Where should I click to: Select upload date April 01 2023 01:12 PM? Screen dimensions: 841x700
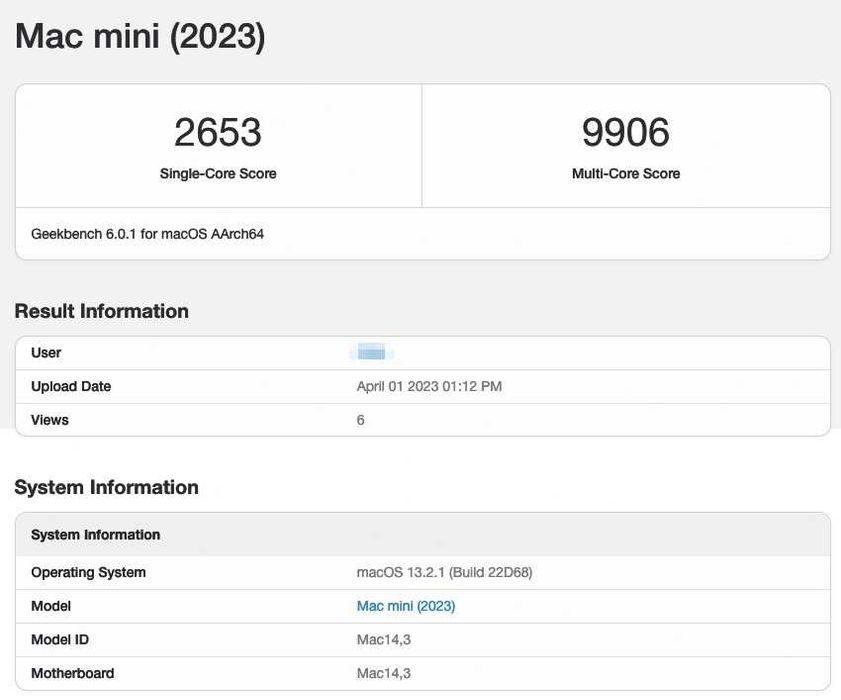tap(429, 386)
